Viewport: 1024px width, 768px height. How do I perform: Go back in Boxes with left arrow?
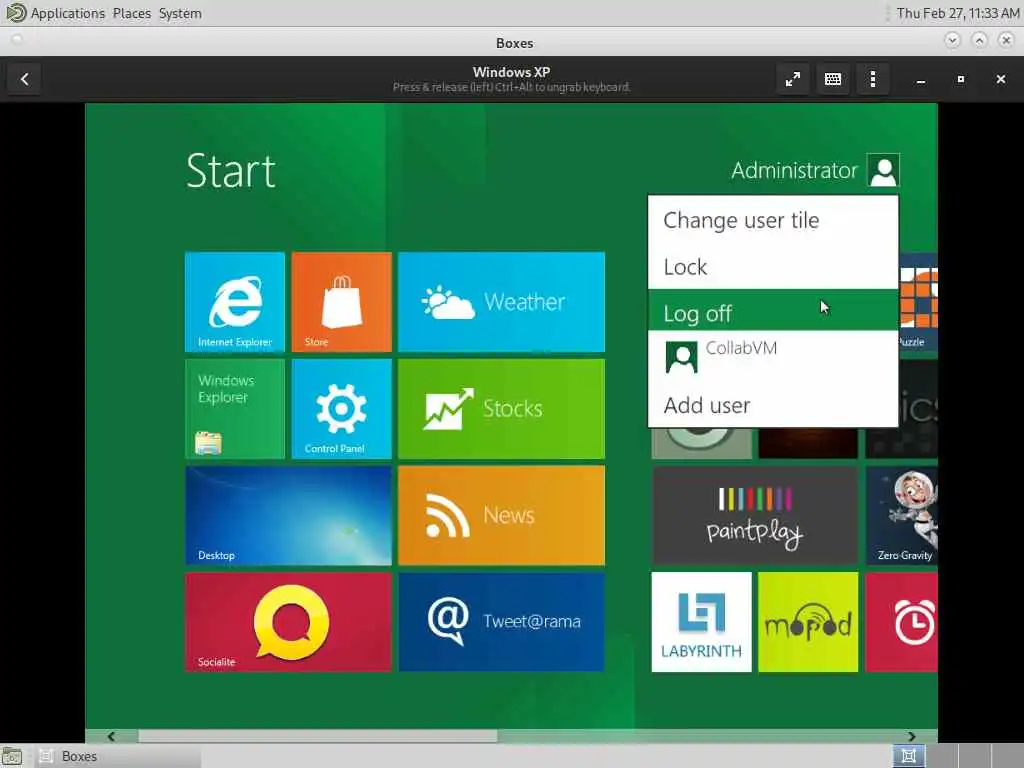pos(25,79)
